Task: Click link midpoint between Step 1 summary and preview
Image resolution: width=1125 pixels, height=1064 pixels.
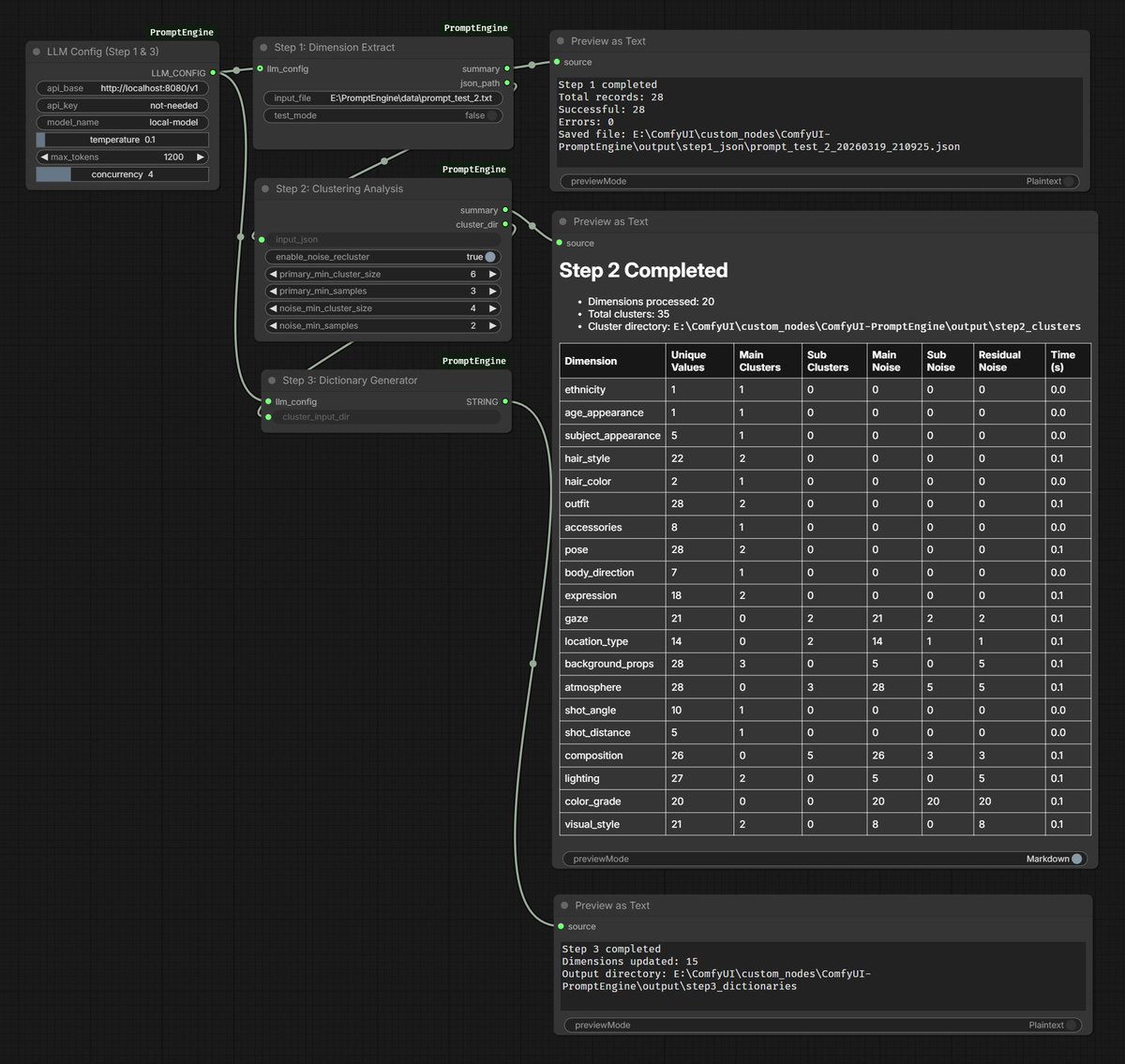Action: pyautogui.click(x=532, y=65)
